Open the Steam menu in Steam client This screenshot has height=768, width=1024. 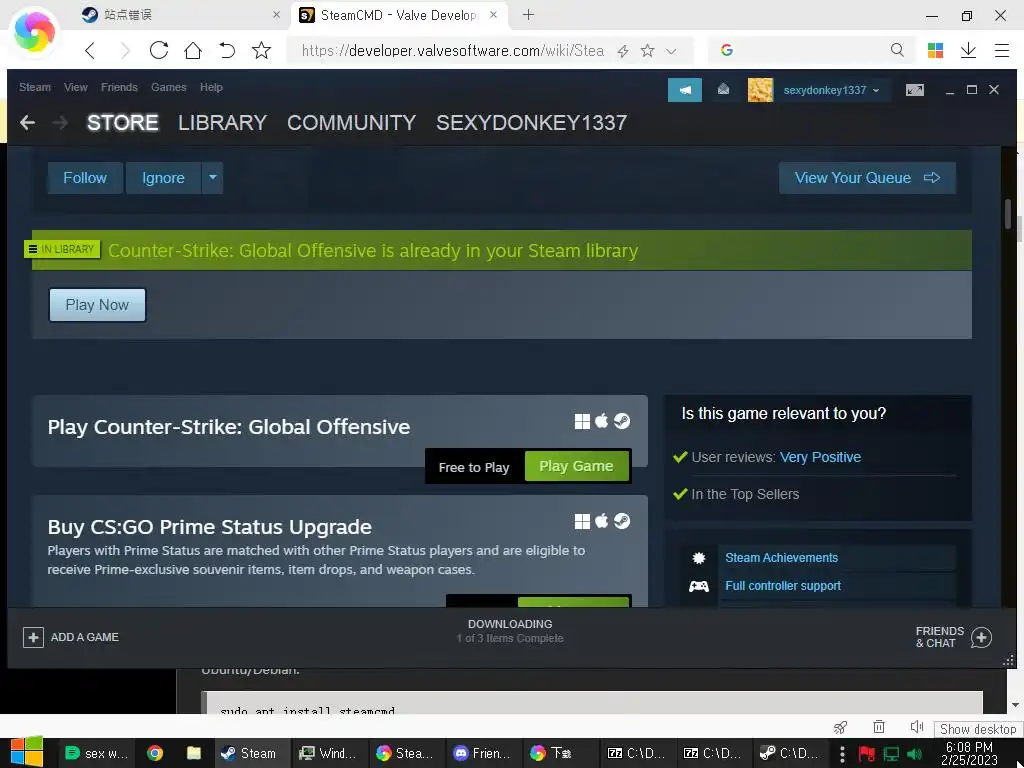point(35,87)
